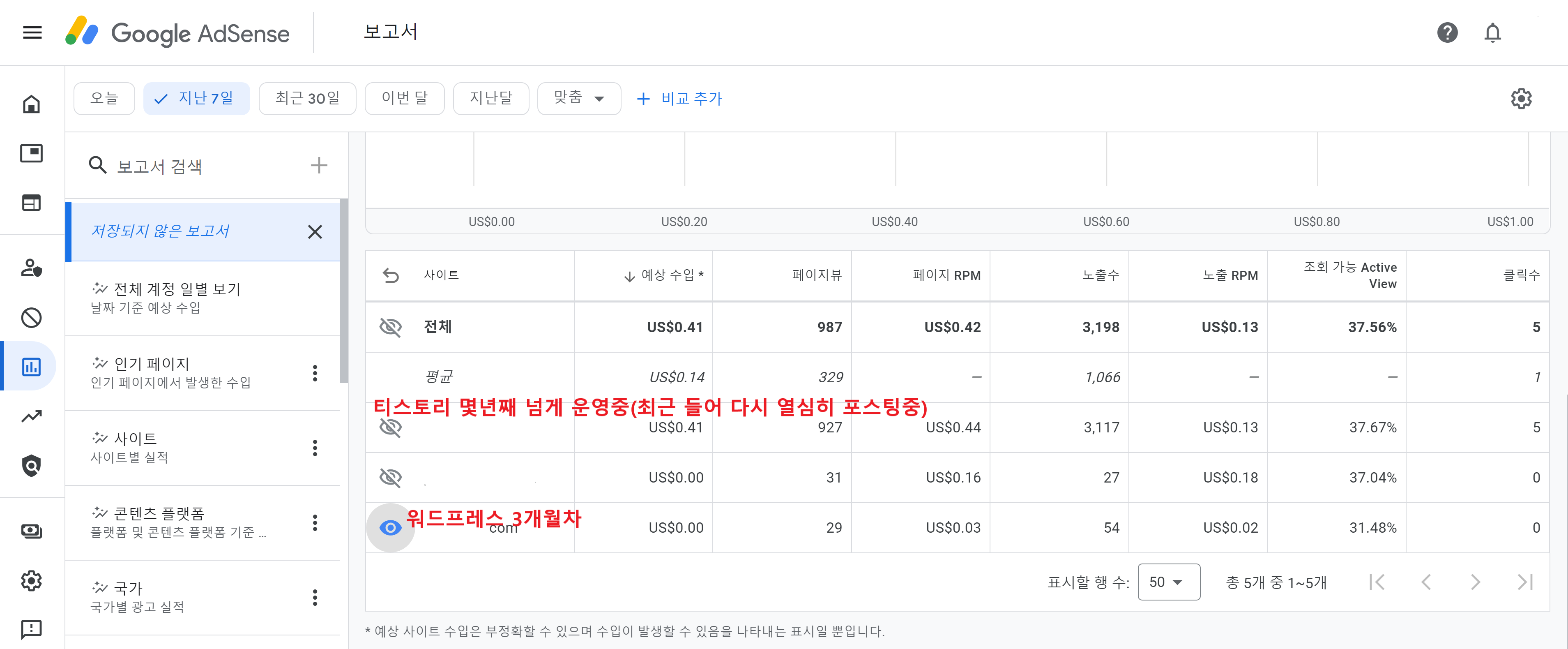Select the 지난달 date range

pos(491,99)
